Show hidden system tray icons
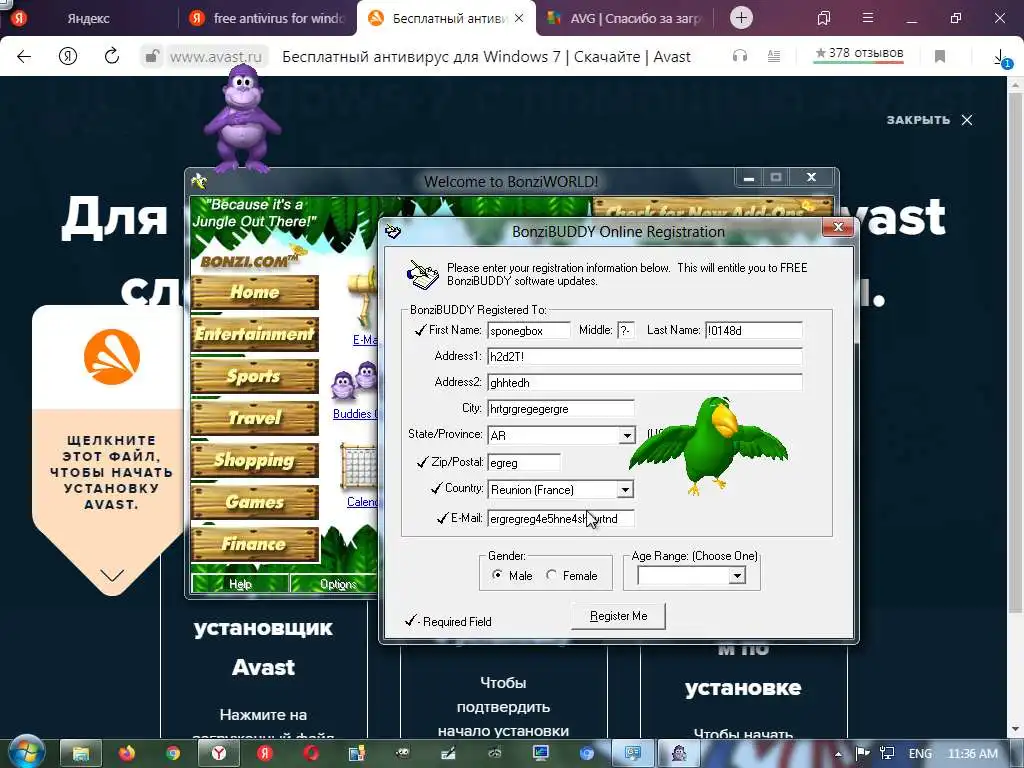Viewport: 1024px width, 768px height. 839,754
